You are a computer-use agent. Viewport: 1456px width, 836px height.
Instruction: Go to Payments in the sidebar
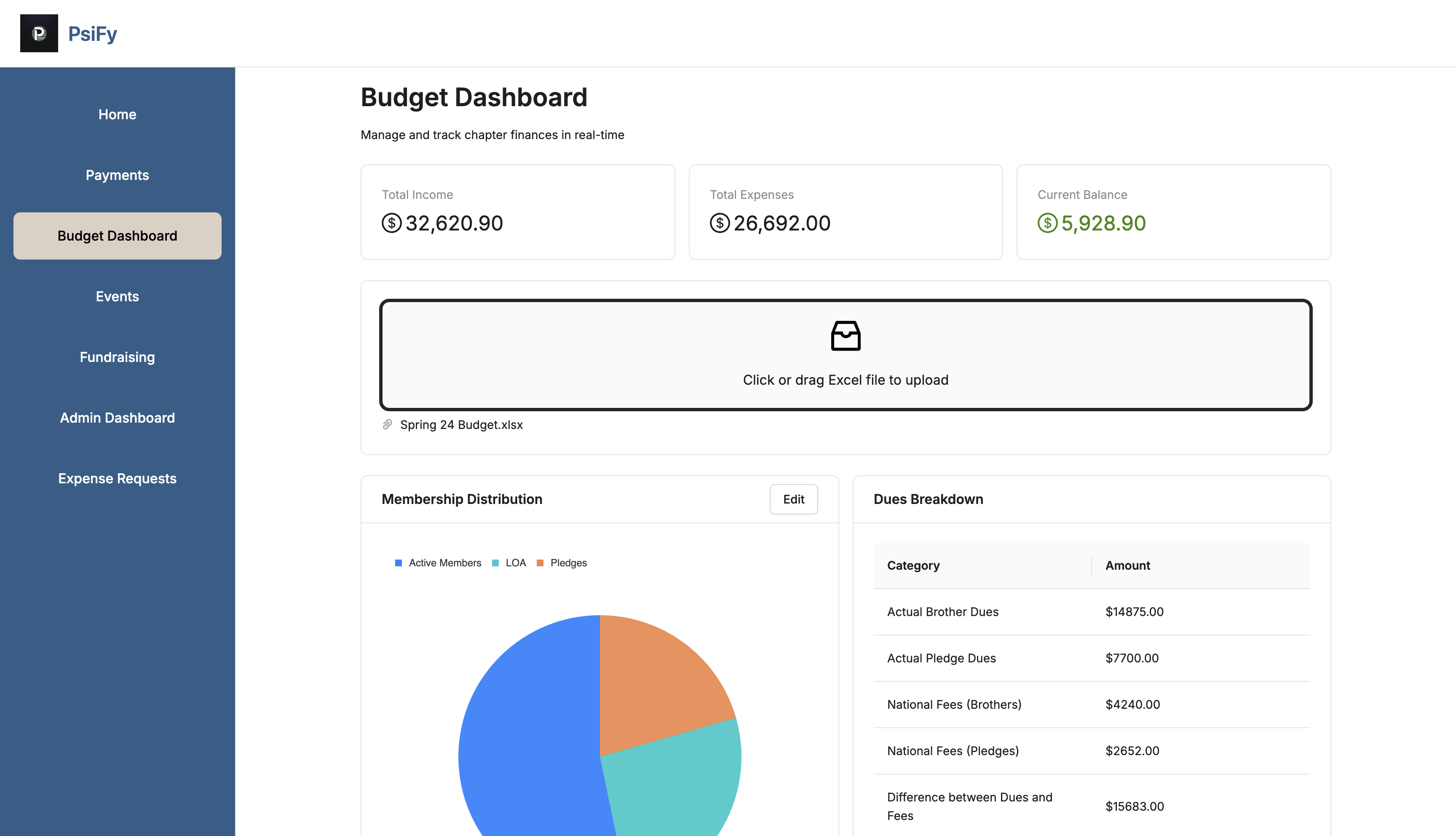117,175
